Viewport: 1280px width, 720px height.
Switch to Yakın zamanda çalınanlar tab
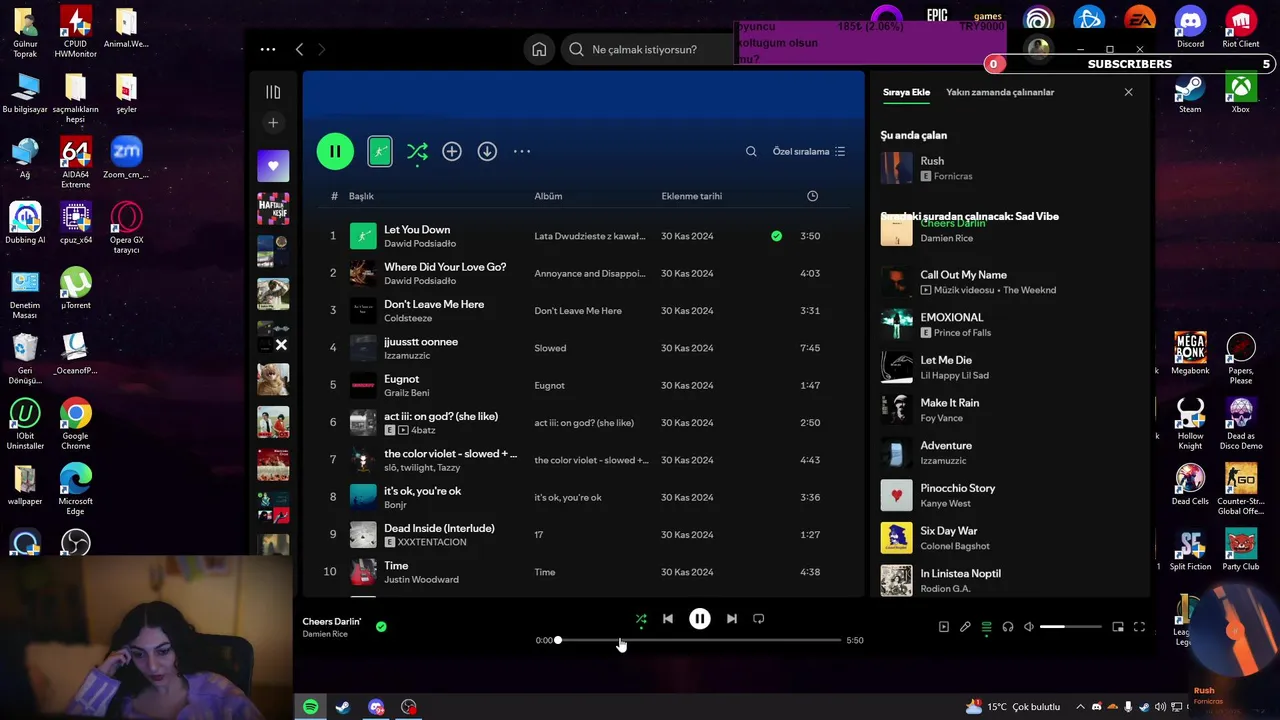1000,92
